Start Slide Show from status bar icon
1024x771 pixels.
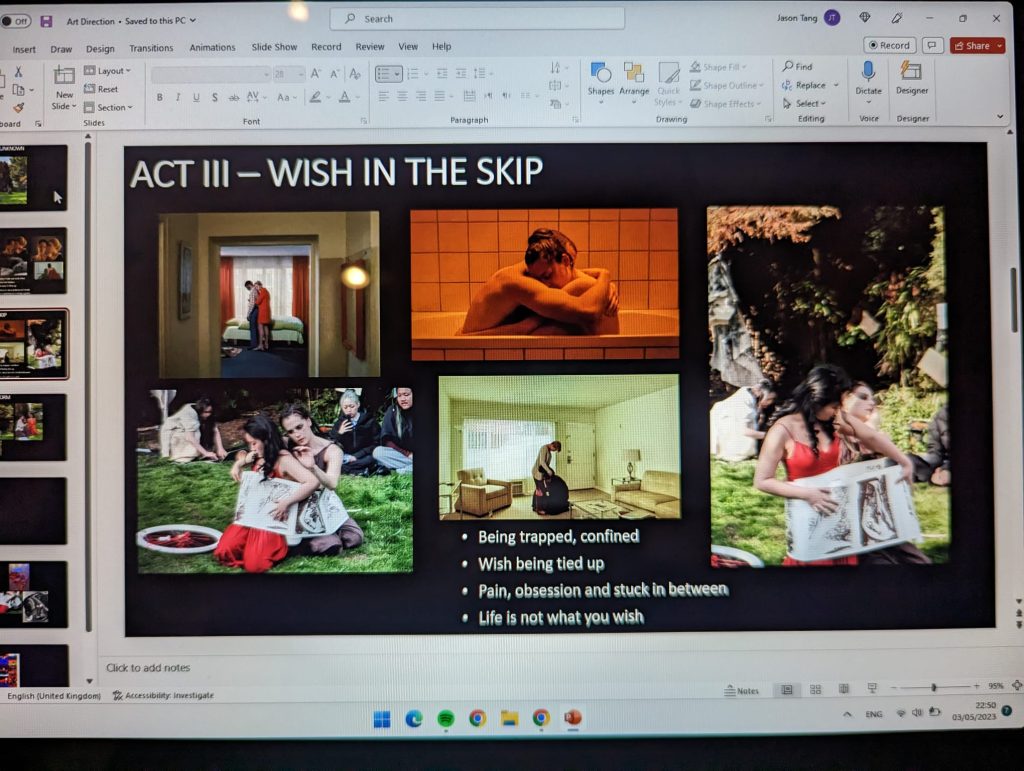coord(872,688)
